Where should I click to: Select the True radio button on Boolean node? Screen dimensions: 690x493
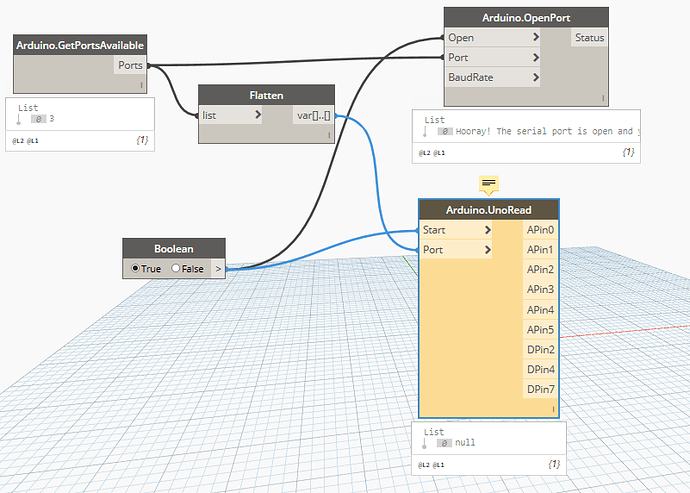(x=135, y=268)
